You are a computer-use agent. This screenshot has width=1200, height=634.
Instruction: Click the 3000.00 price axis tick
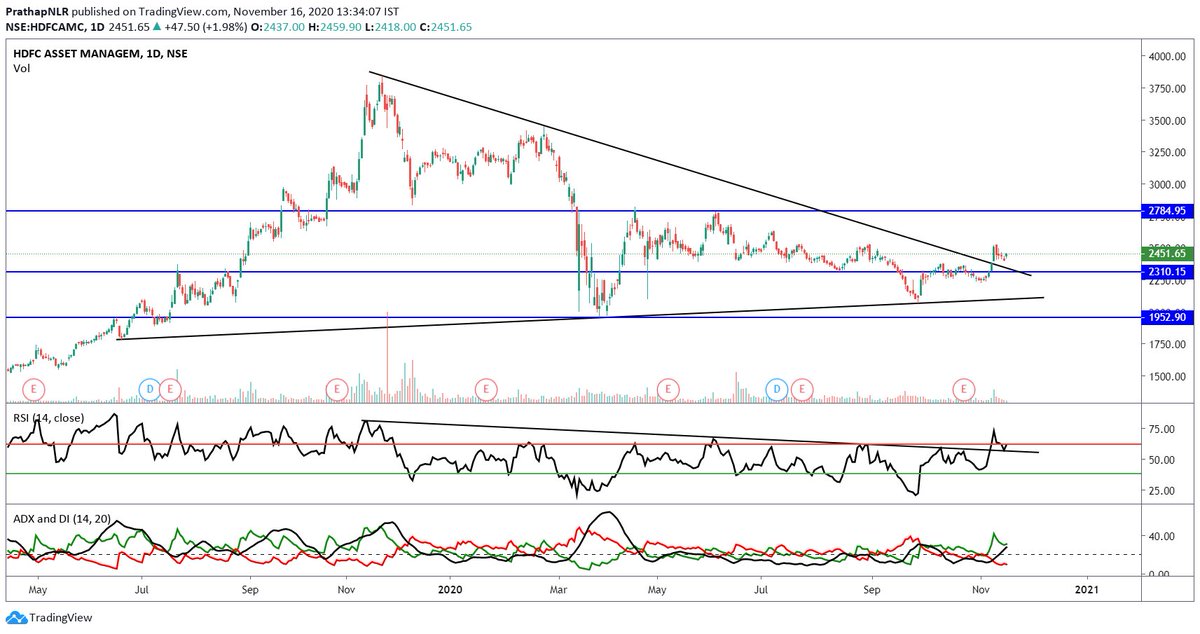(1169, 185)
